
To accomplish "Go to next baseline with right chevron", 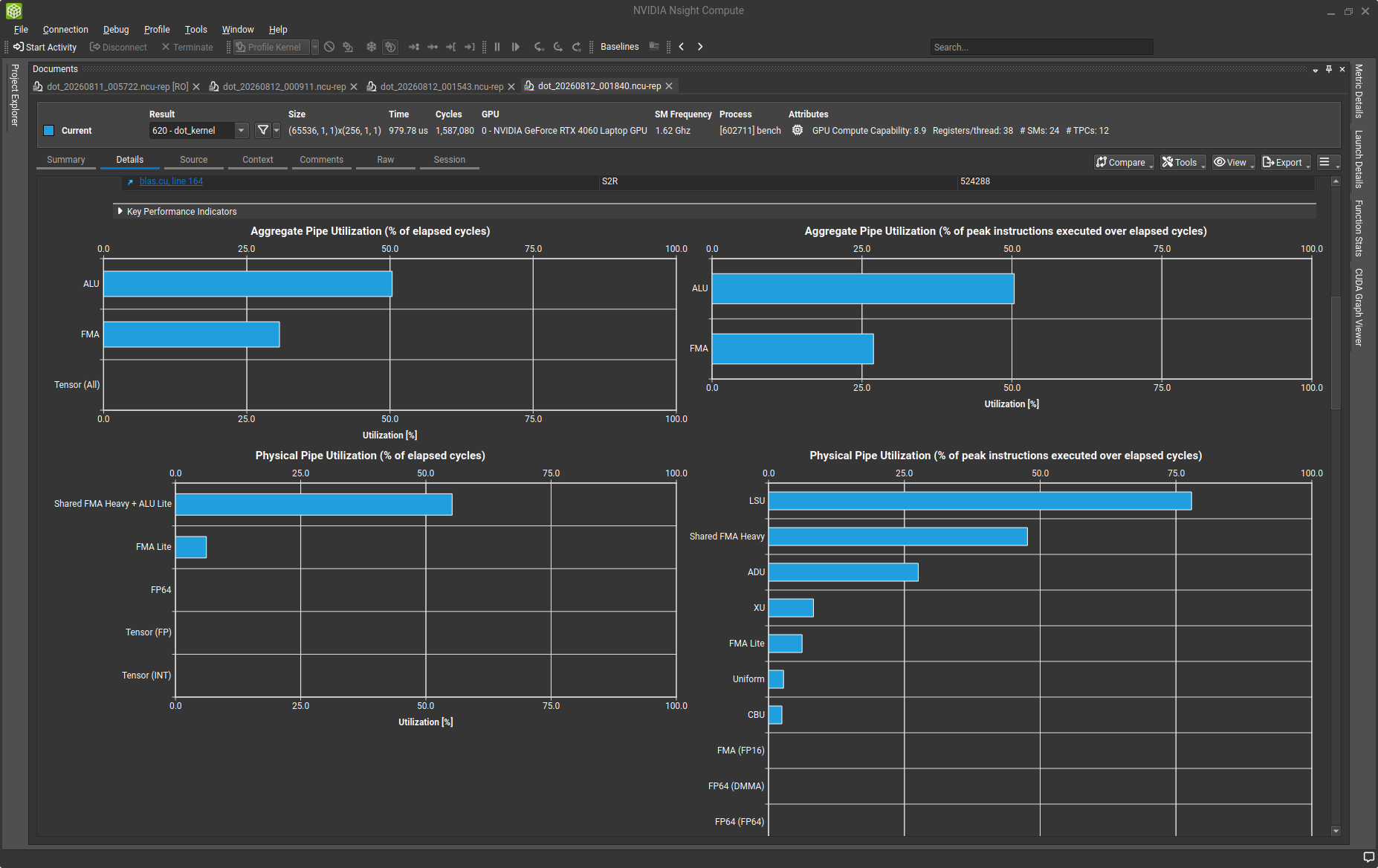I will (700, 47).
